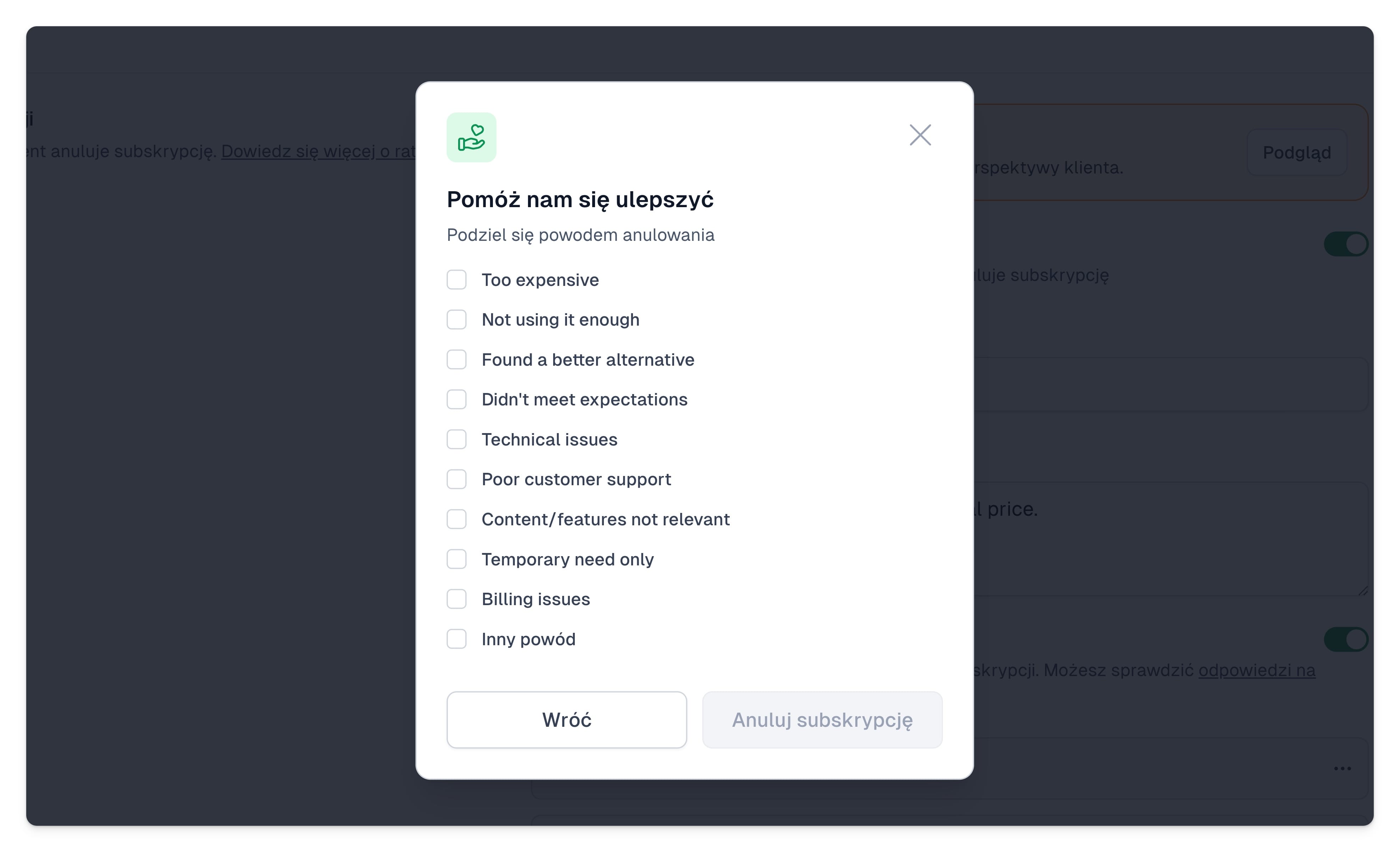The image size is (1400, 852).
Task: Follow the odpowiedzi na link
Action: coord(1257,671)
